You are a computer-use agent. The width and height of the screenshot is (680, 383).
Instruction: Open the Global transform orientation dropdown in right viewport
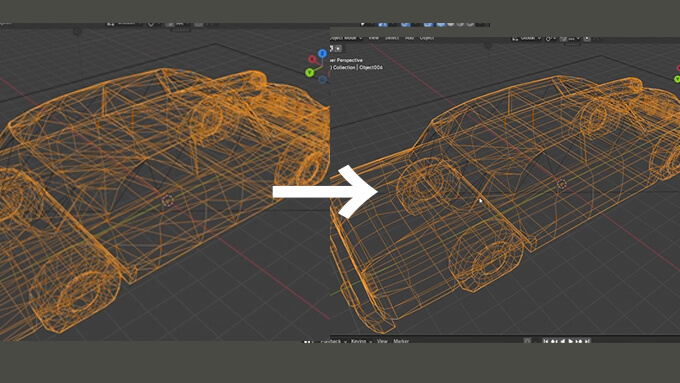pyautogui.click(x=527, y=38)
